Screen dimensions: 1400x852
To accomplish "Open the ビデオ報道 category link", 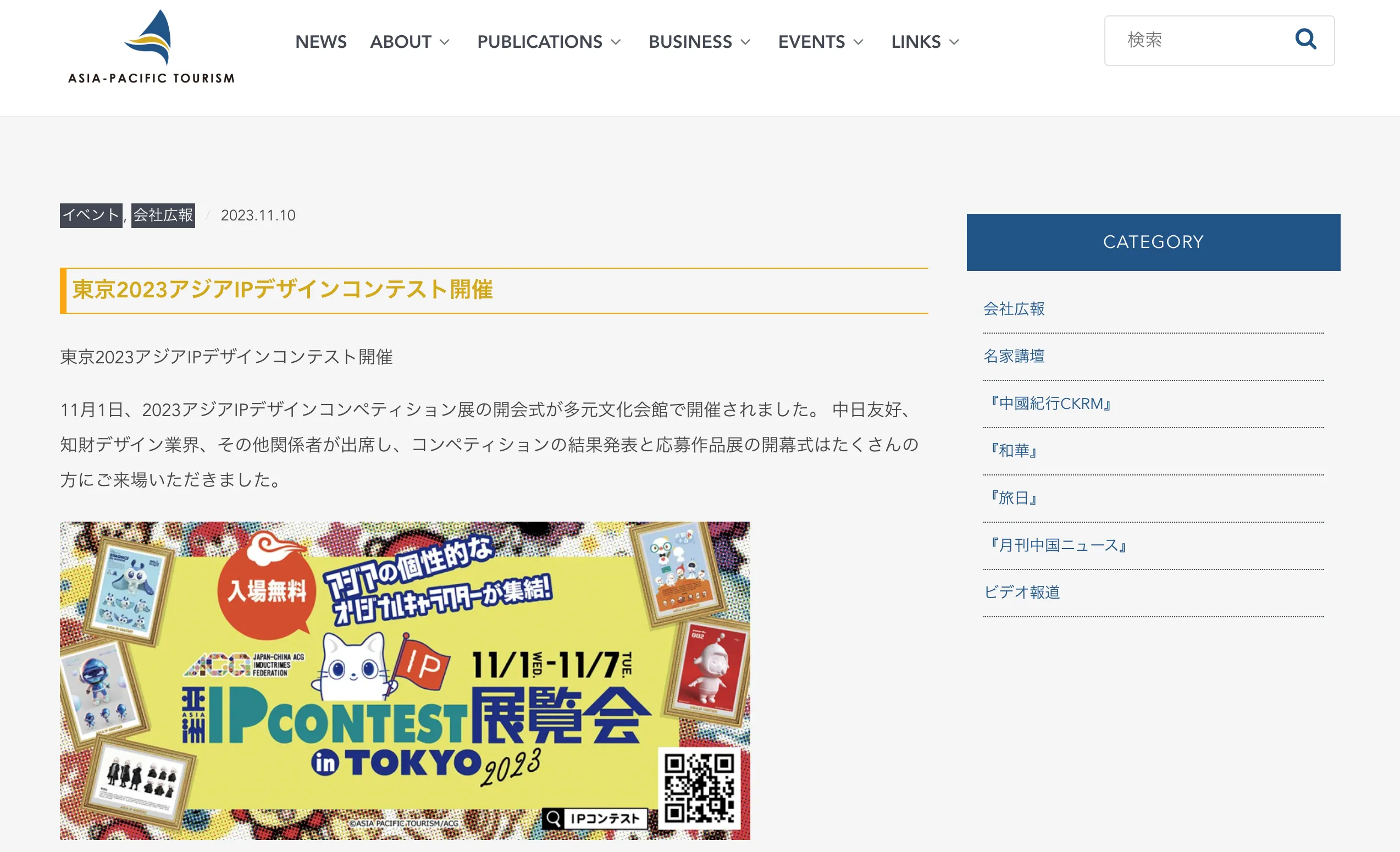I will point(1022,592).
